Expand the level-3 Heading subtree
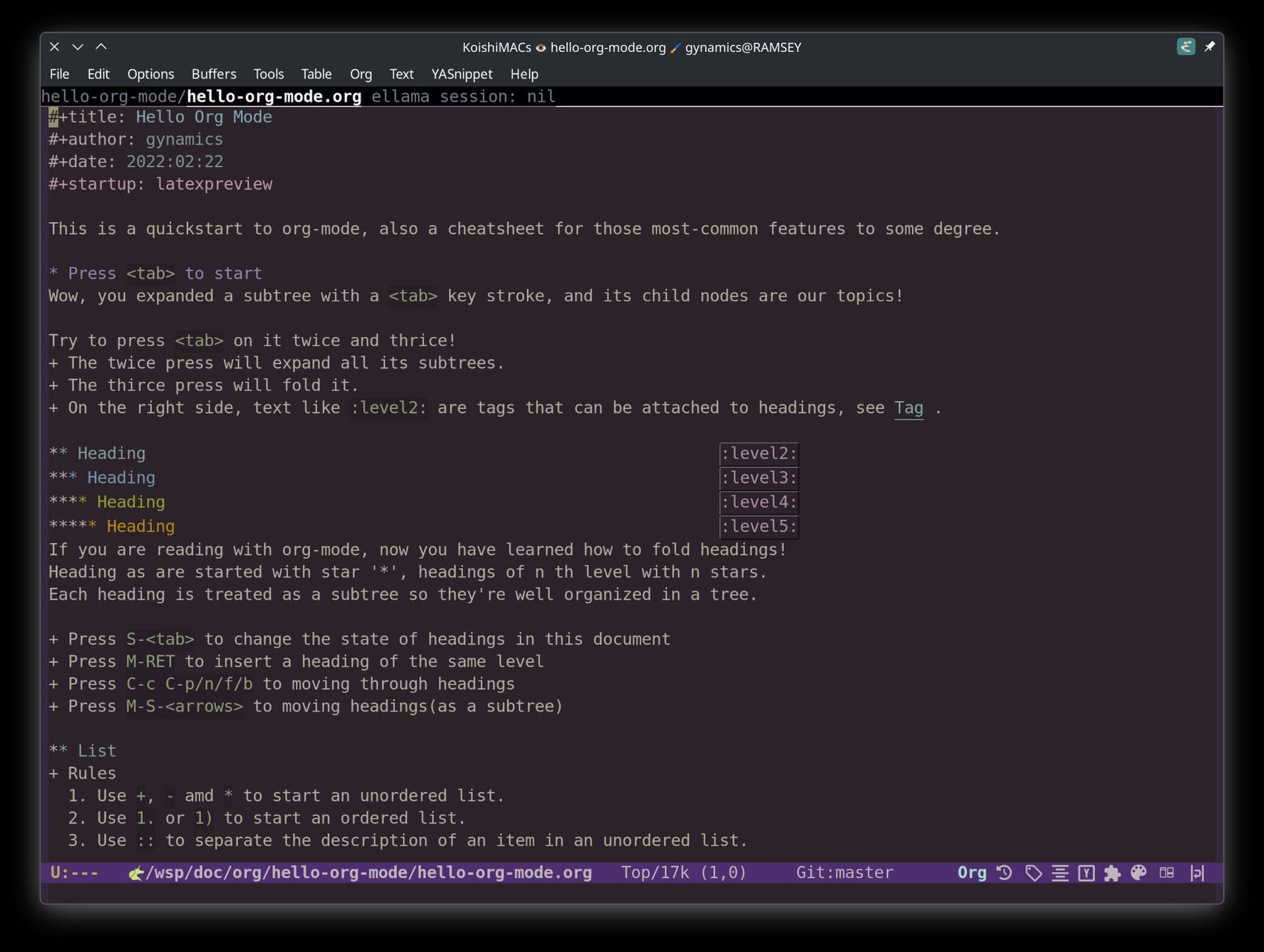This screenshot has height=952, width=1264. 120,477
